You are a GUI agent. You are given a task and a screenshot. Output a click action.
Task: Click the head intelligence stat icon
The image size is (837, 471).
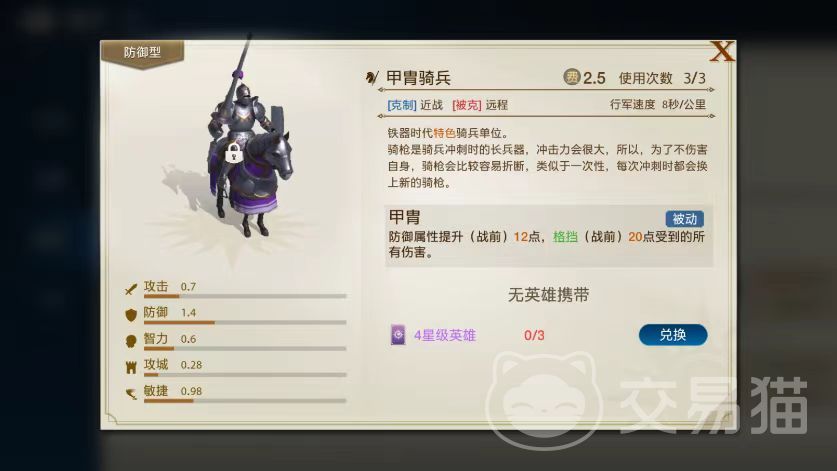131,341
